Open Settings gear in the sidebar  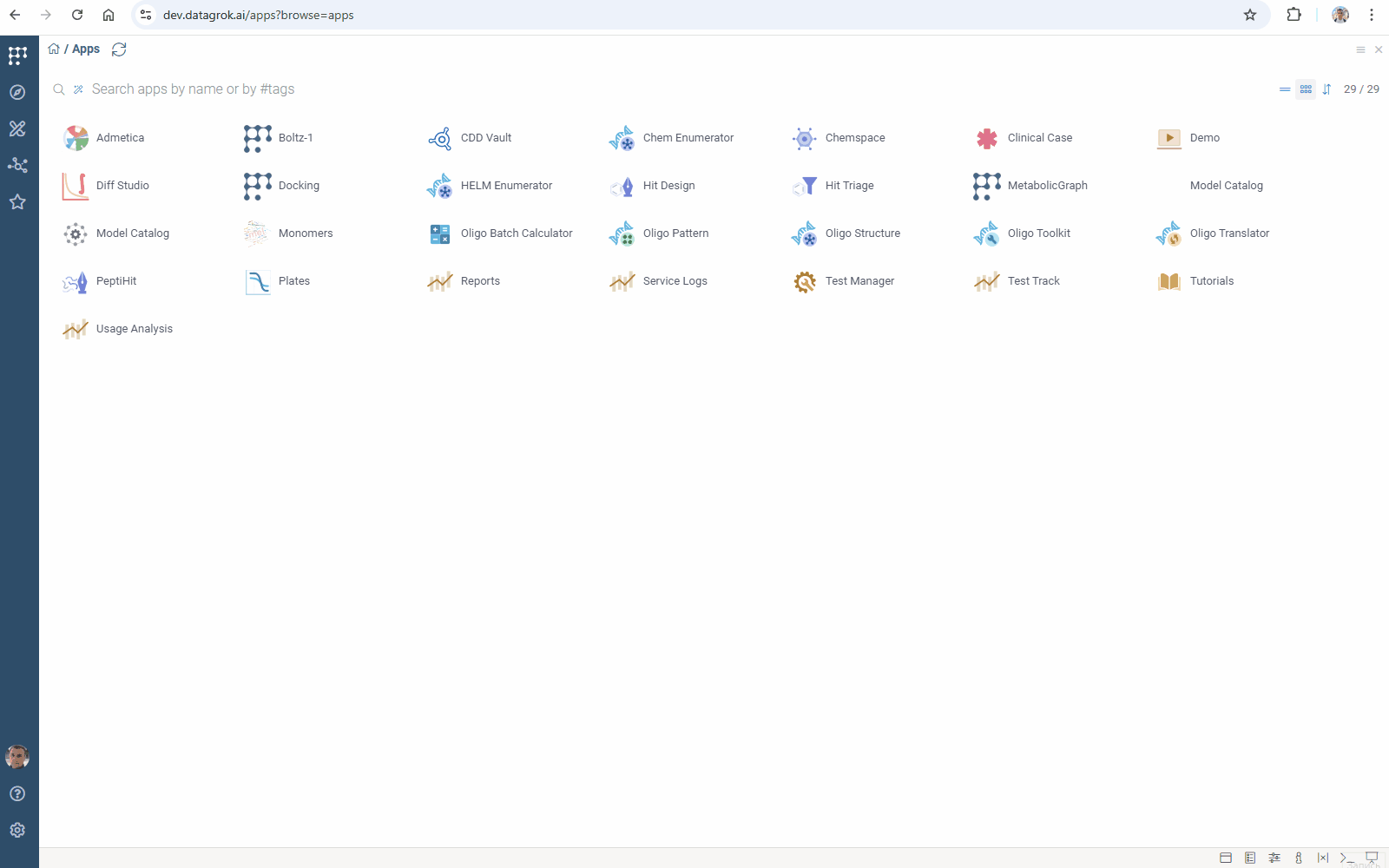[17, 831]
